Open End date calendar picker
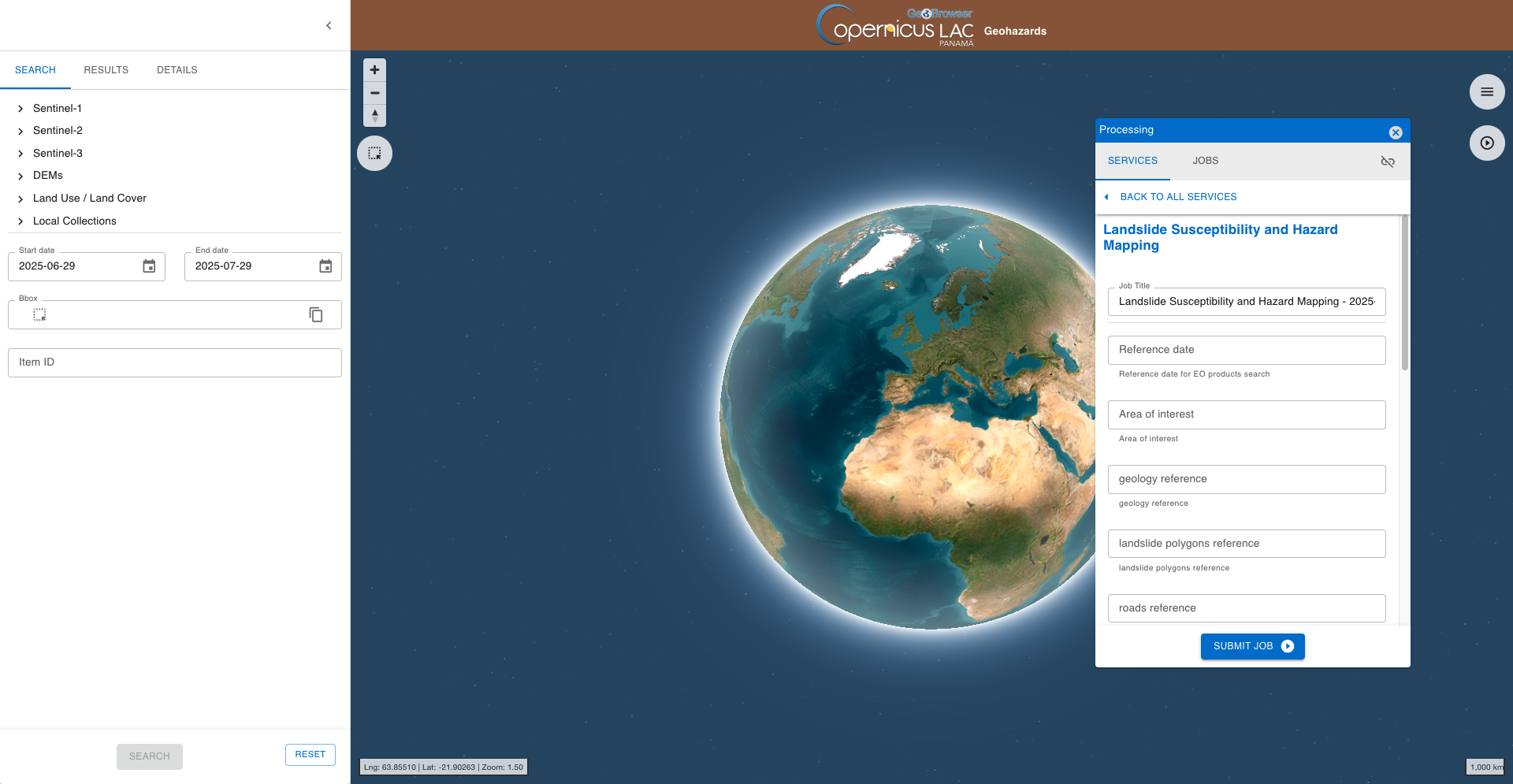Viewport: 1513px width, 784px height. pyautogui.click(x=325, y=266)
